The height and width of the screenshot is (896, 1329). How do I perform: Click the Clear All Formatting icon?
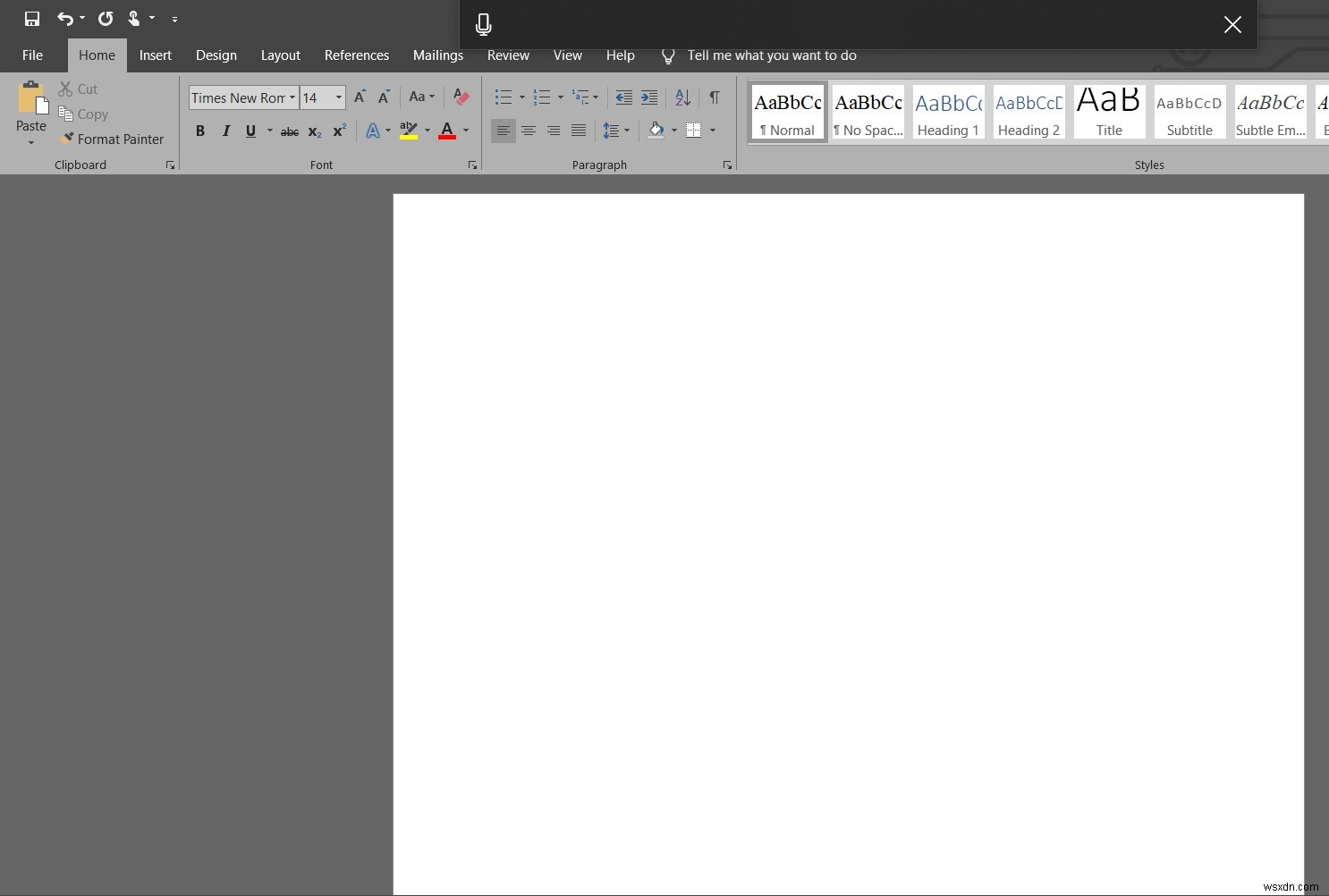[x=460, y=97]
